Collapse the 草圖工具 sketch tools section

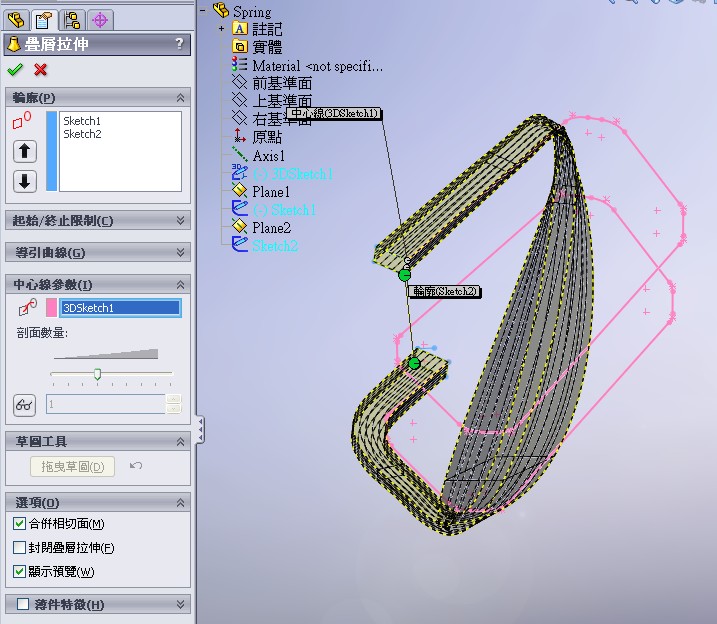coord(181,442)
